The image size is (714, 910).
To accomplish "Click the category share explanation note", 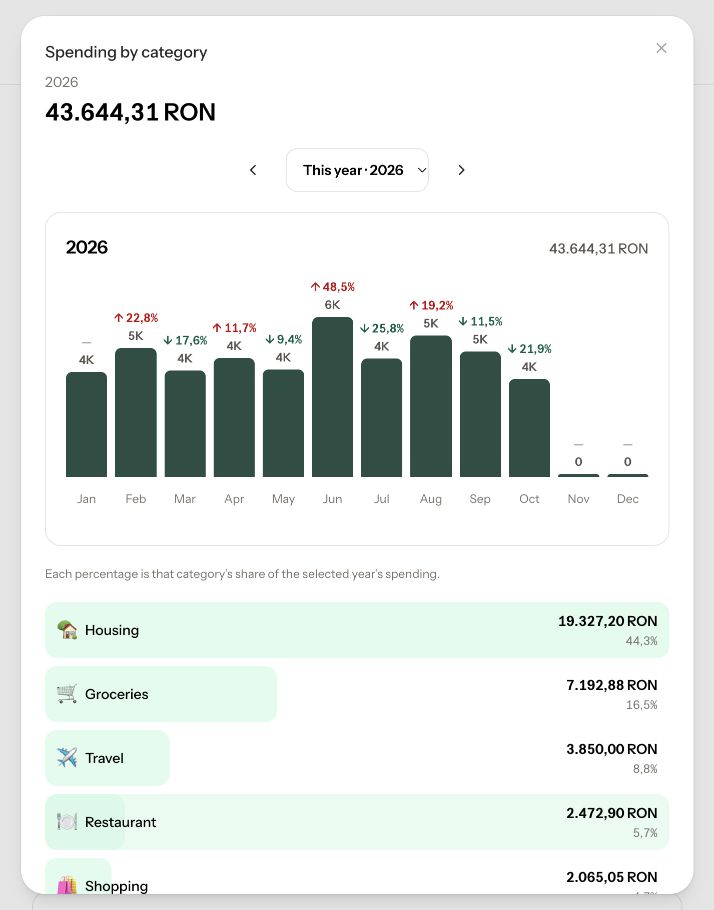I will 242,574.
